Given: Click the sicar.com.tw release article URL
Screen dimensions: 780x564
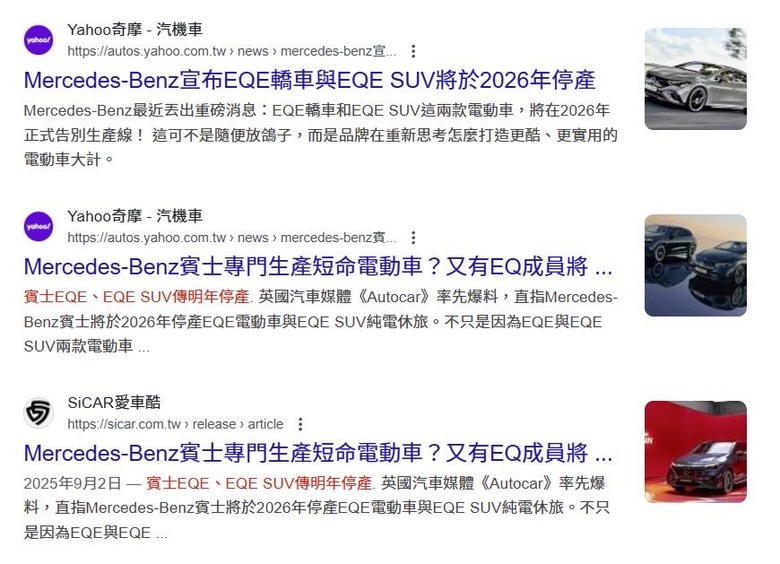Looking at the screenshot, I should point(176,424).
